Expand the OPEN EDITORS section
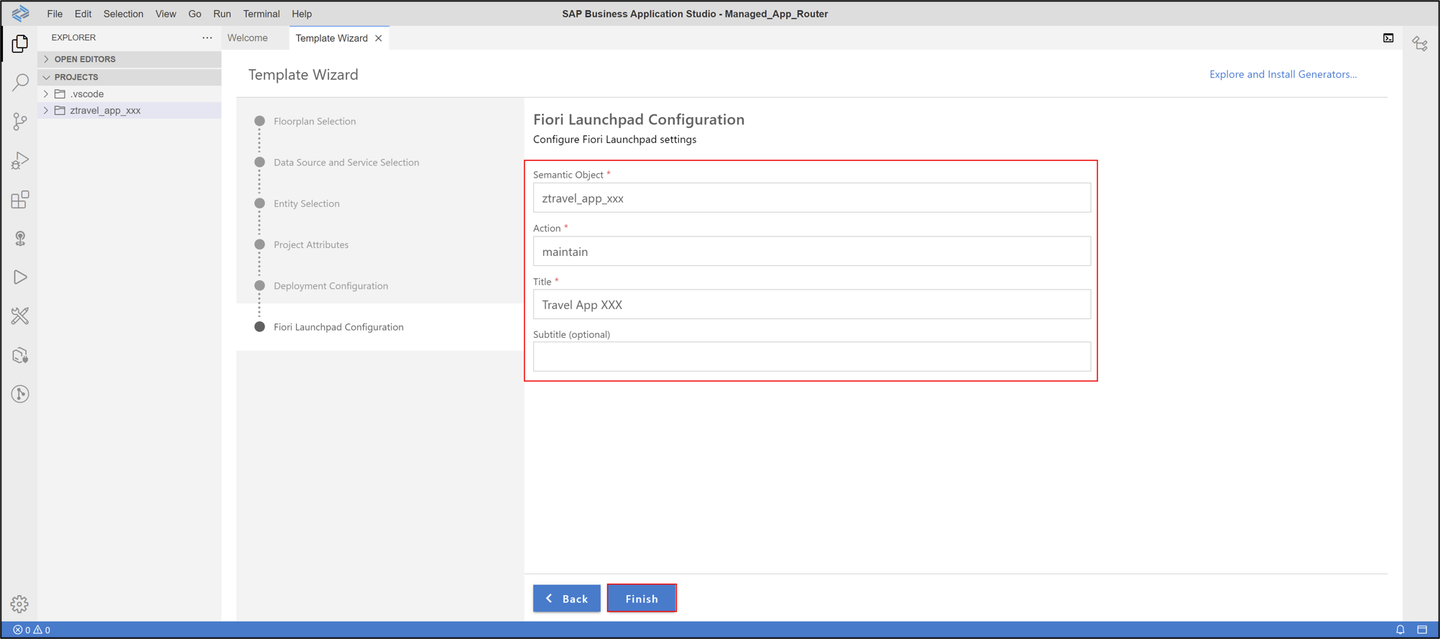Viewport: 1440px width, 639px height. [129, 59]
